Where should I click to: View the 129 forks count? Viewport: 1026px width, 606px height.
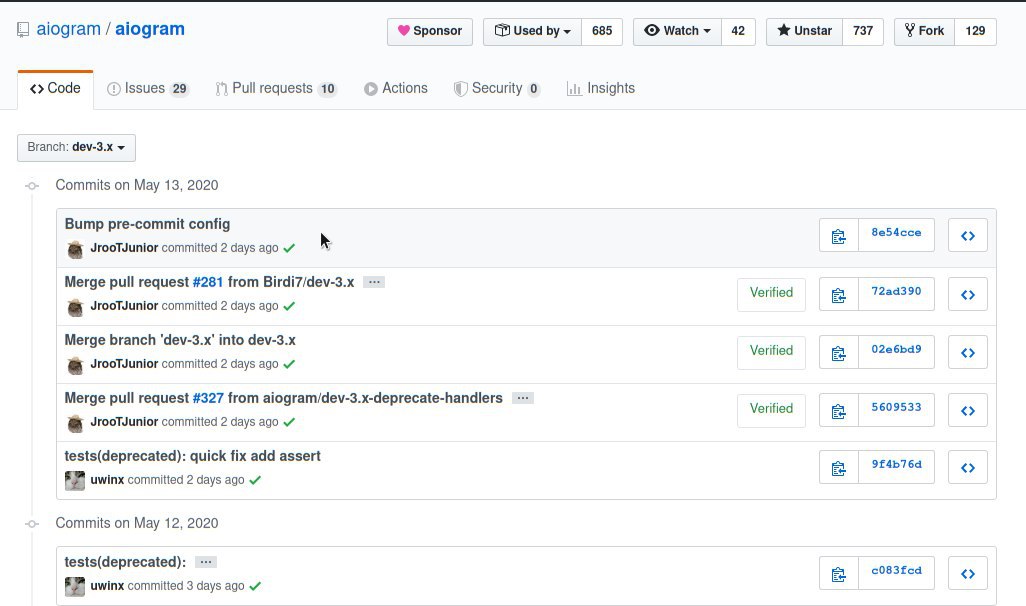click(975, 31)
